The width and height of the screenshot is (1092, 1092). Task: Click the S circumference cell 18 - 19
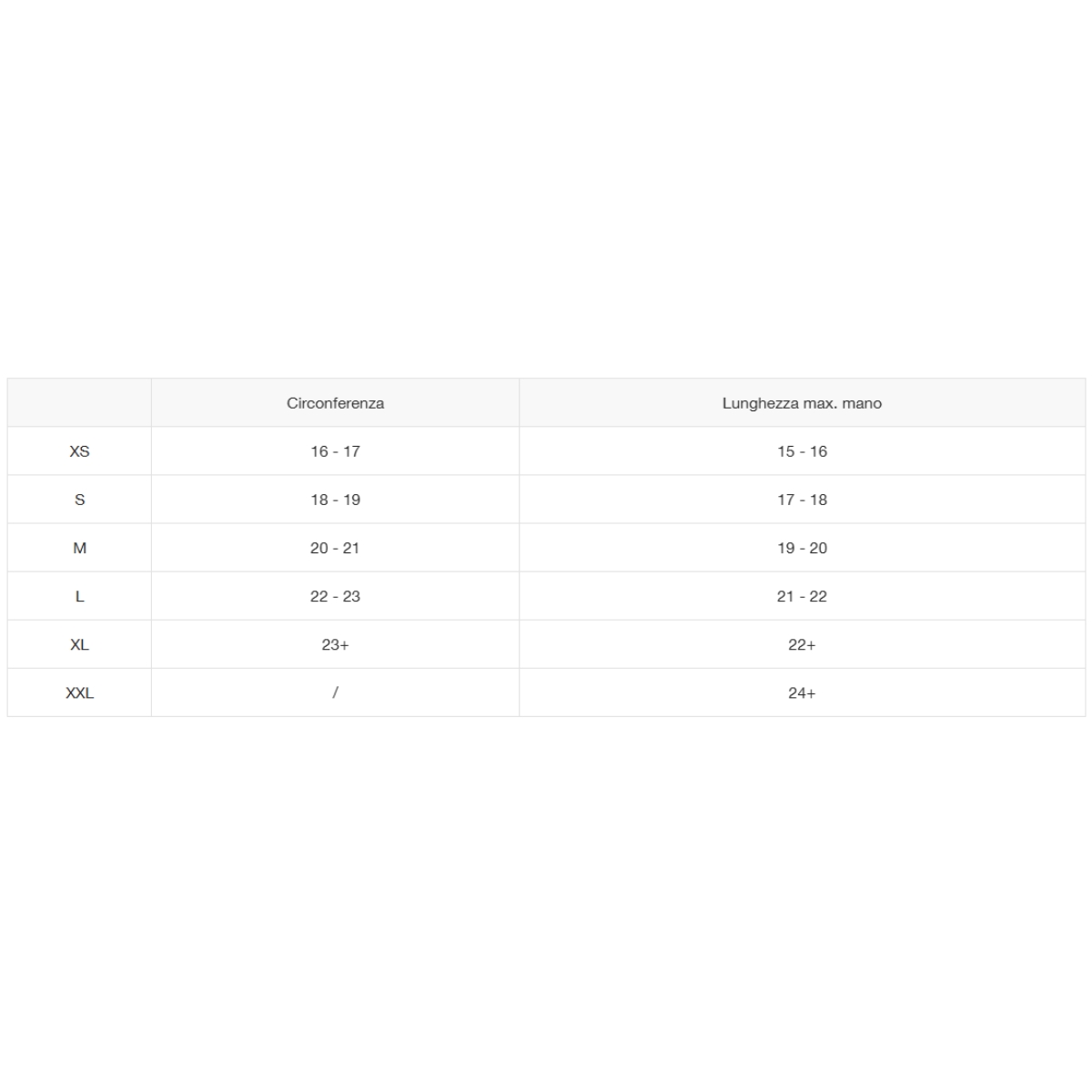(x=335, y=500)
